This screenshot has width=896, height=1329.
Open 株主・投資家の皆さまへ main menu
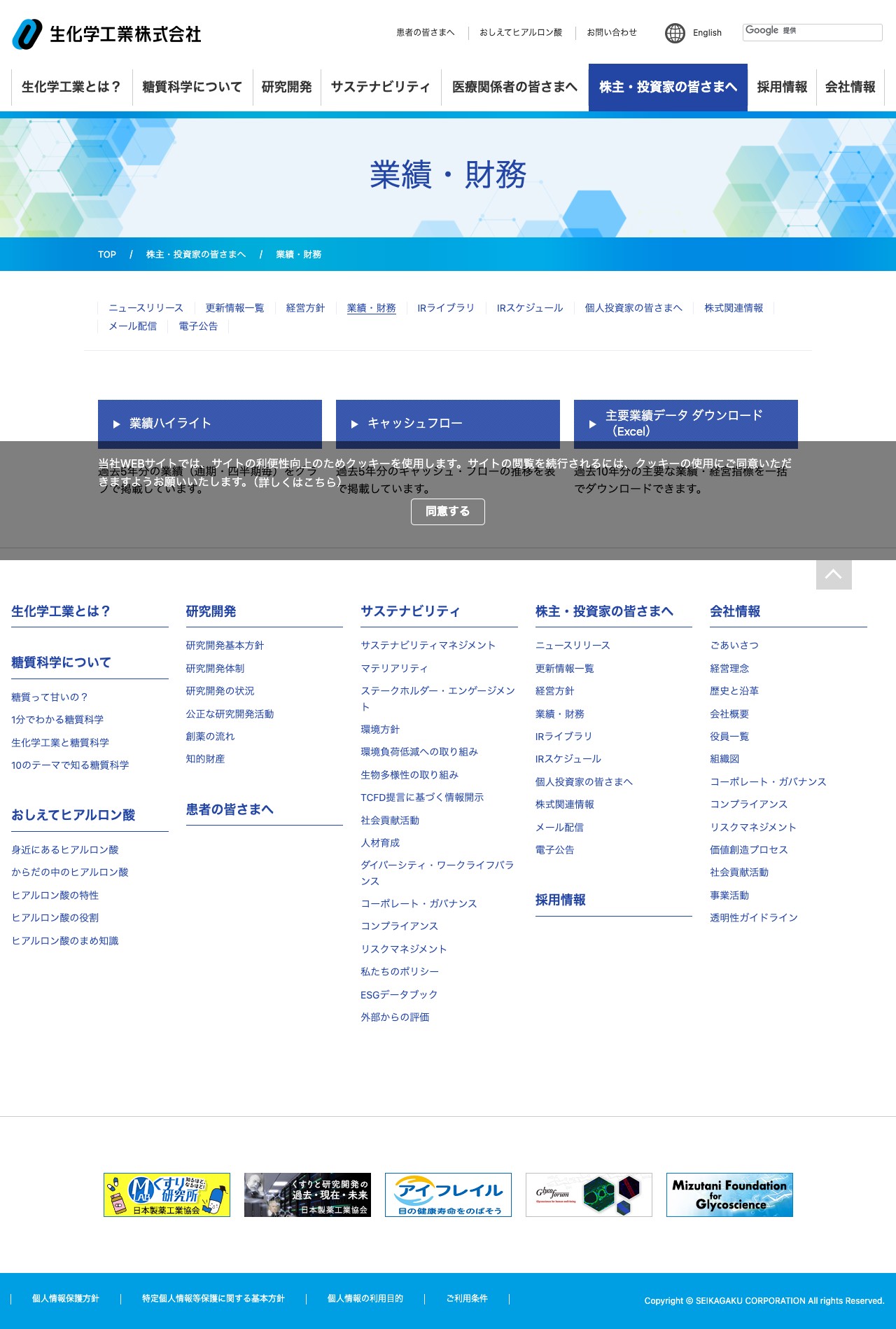668,87
